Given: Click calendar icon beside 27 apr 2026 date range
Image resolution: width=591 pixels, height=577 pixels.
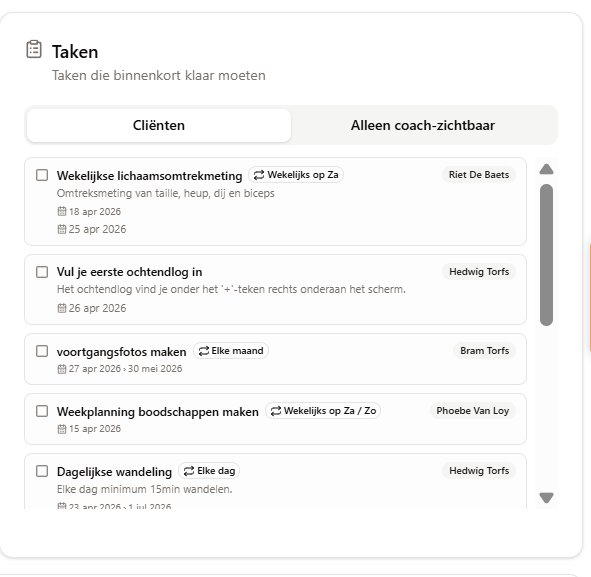Looking at the screenshot, I should coord(62,369).
